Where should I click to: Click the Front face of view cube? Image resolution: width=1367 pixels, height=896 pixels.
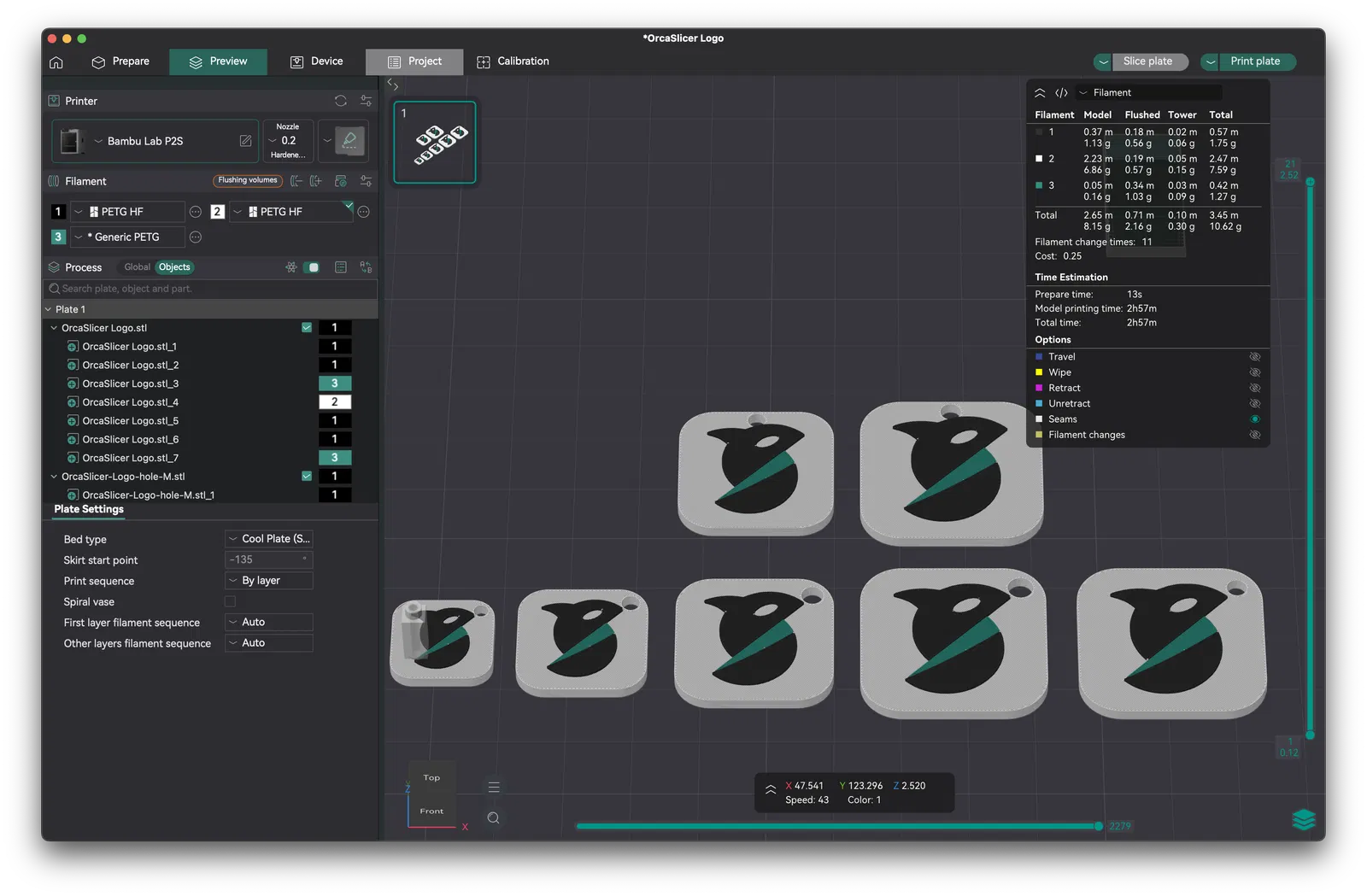coord(431,811)
